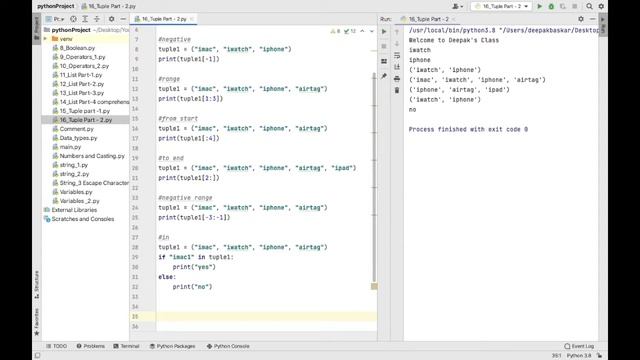Go to previous highlighted error arrow
This screenshot has width=640, height=360.
click(362, 31)
